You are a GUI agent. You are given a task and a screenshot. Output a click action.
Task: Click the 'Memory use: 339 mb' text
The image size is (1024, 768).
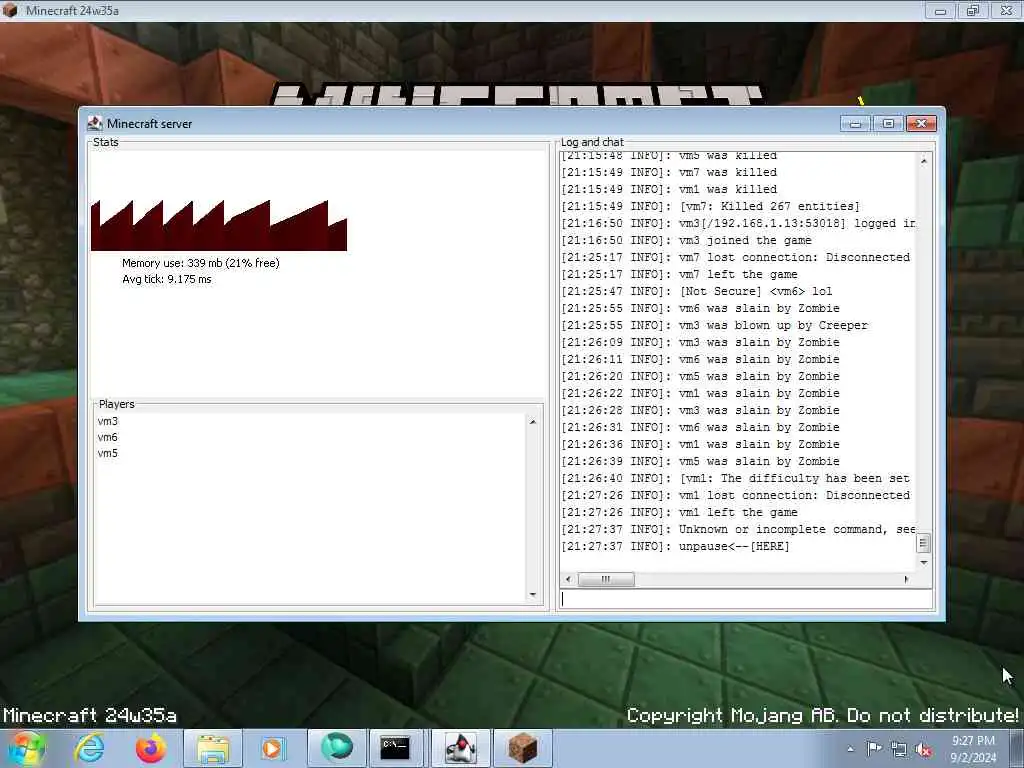pyautogui.click(x=200, y=263)
